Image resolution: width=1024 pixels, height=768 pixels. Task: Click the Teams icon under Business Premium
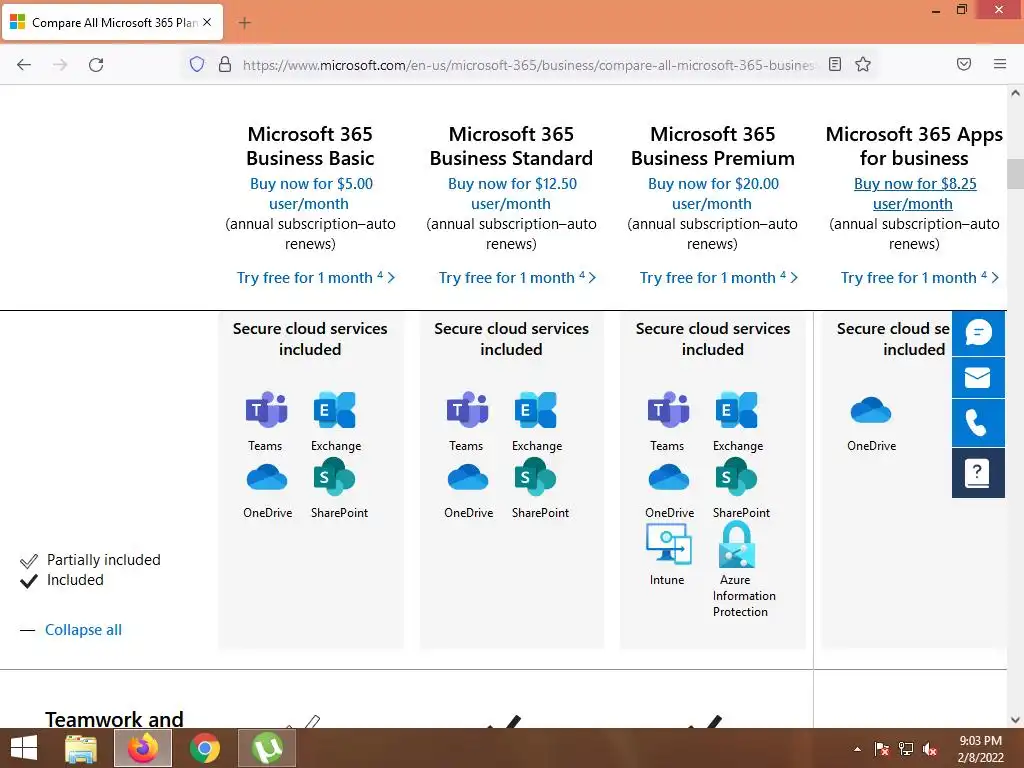coord(669,410)
